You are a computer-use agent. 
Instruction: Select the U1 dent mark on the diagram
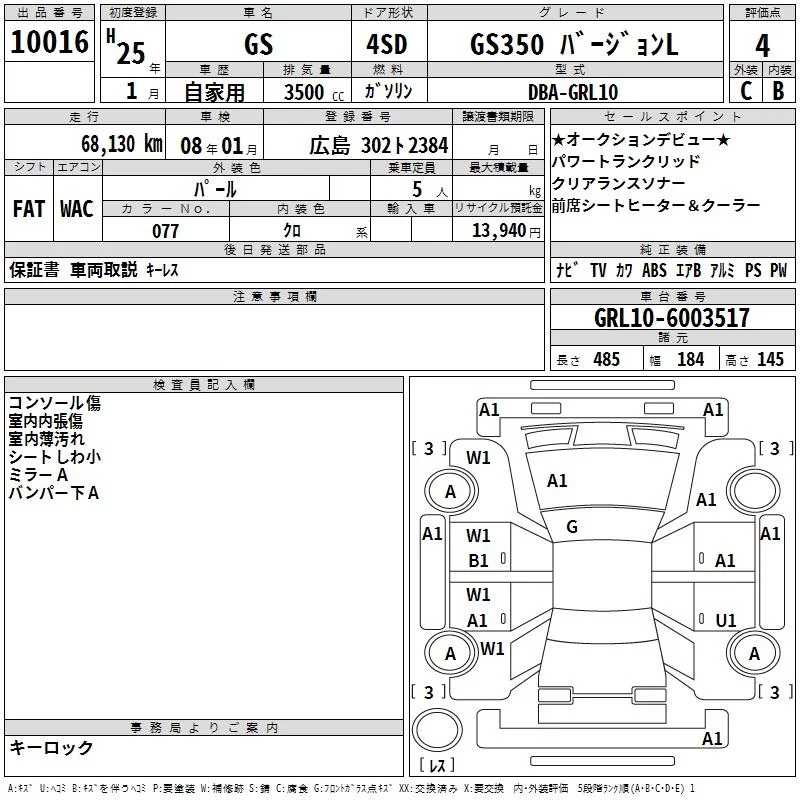coord(726,620)
